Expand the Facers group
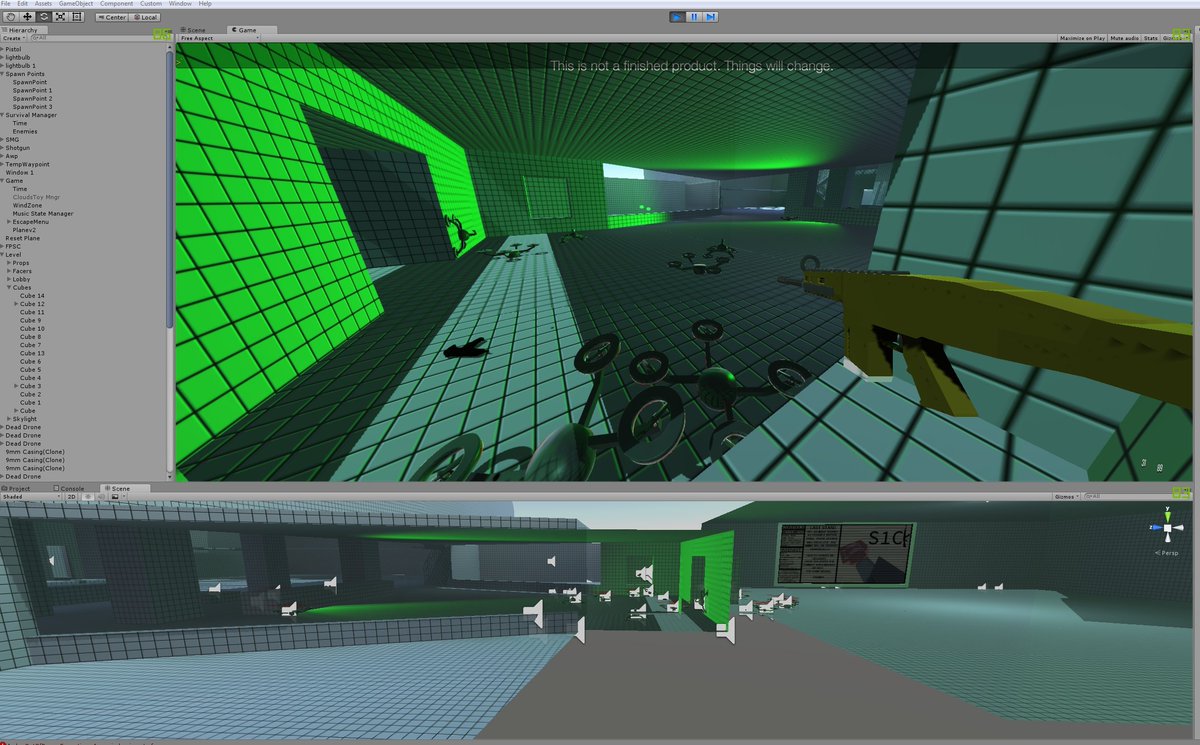 pyautogui.click(x=9, y=271)
